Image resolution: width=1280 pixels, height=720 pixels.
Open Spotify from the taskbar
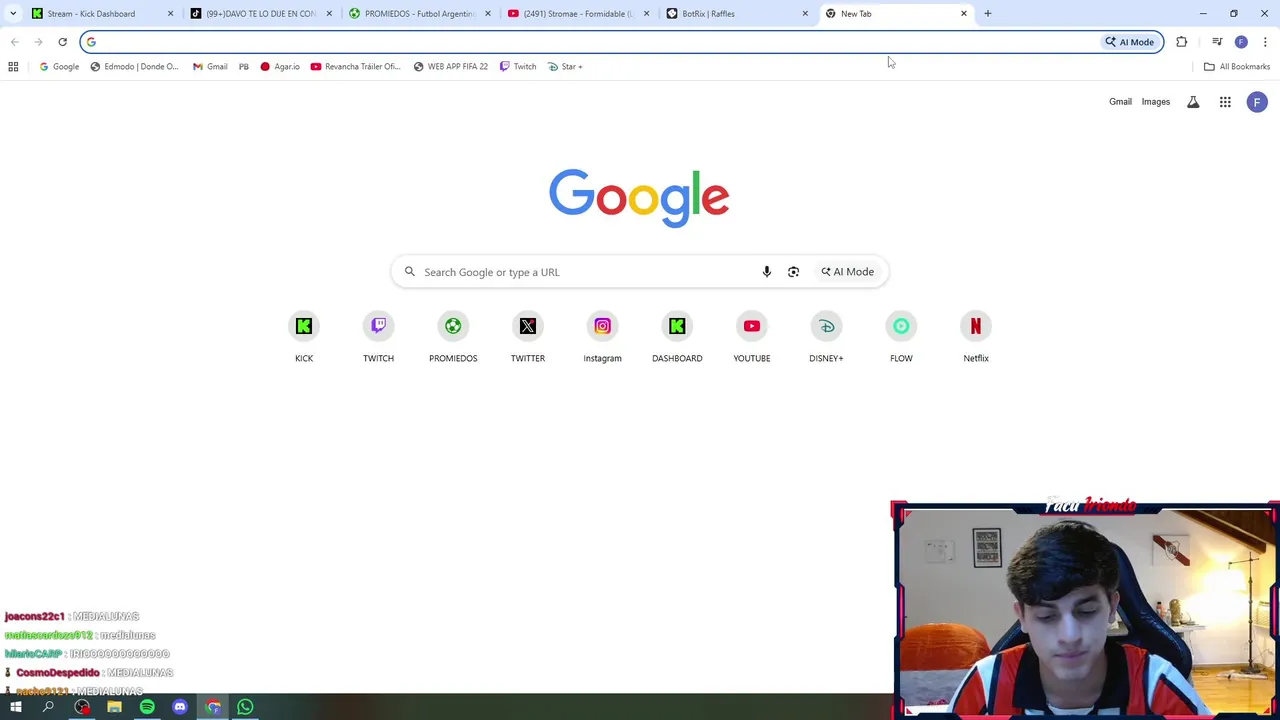[x=147, y=707]
